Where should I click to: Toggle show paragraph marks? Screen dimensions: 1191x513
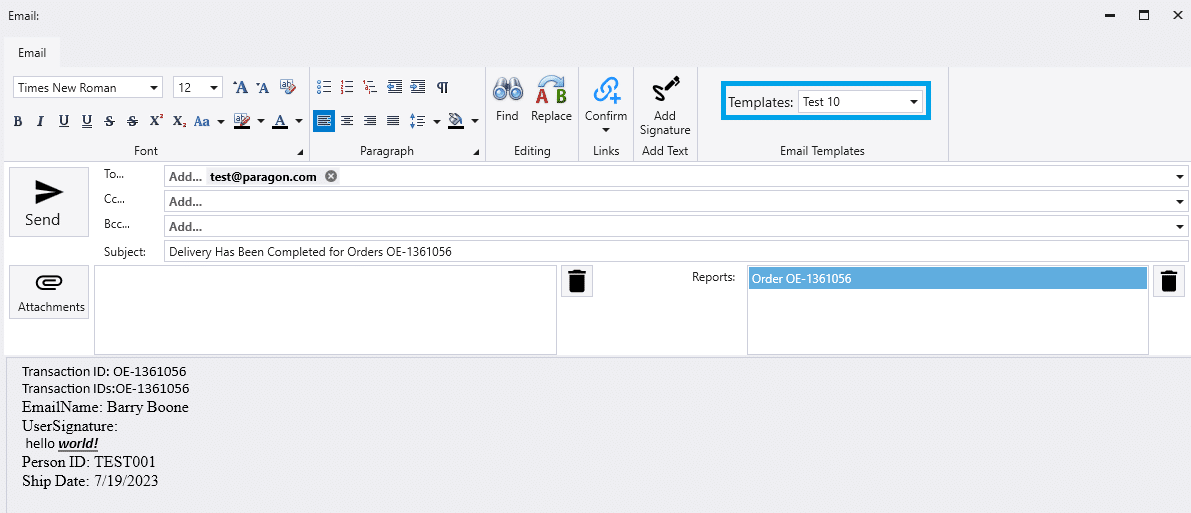pyautogui.click(x=442, y=87)
